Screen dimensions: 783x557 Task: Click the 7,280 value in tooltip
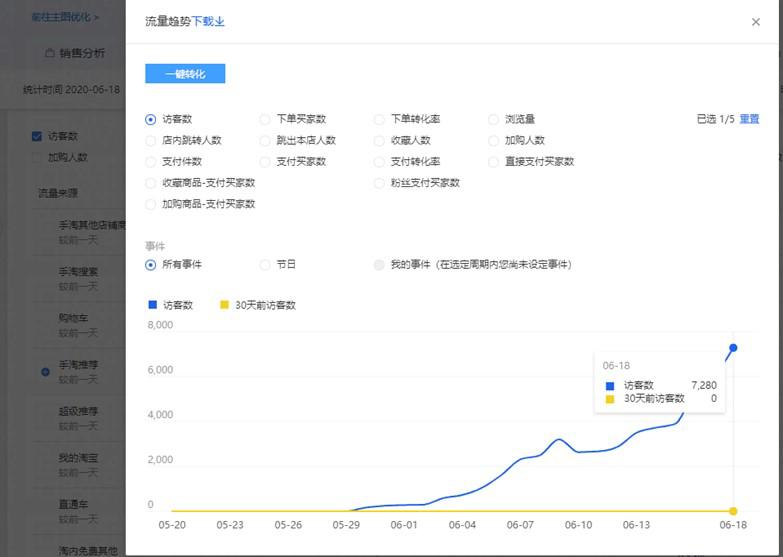coord(704,385)
